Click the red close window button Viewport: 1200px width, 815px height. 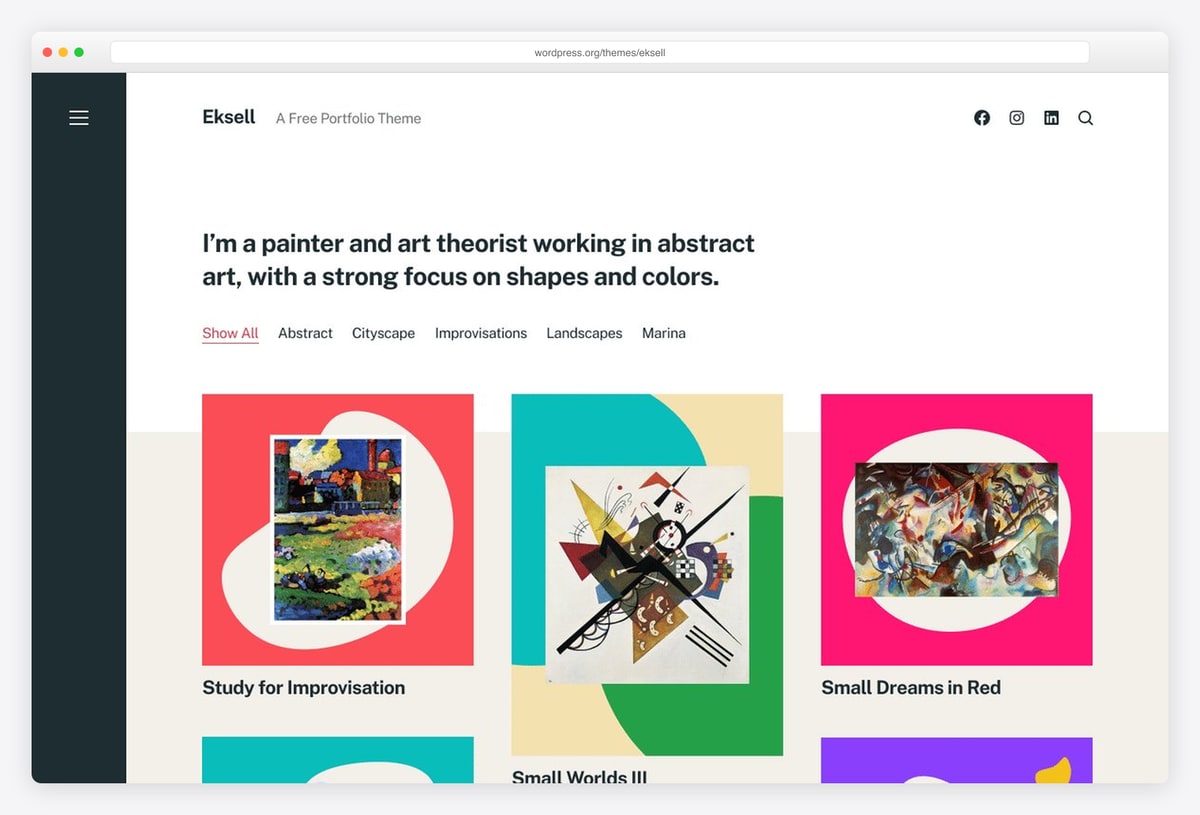point(47,52)
